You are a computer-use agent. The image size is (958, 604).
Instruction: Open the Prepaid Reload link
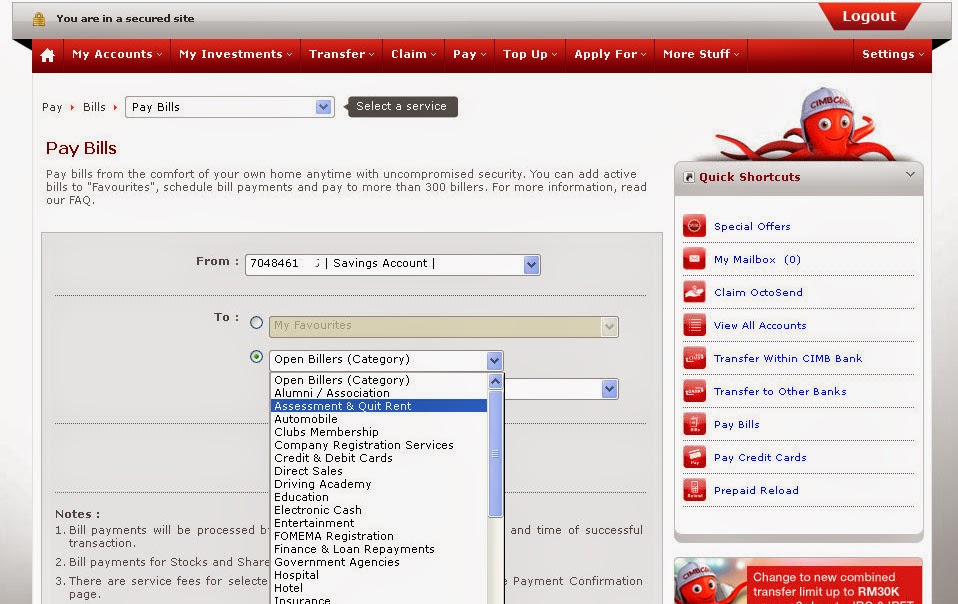[756, 490]
